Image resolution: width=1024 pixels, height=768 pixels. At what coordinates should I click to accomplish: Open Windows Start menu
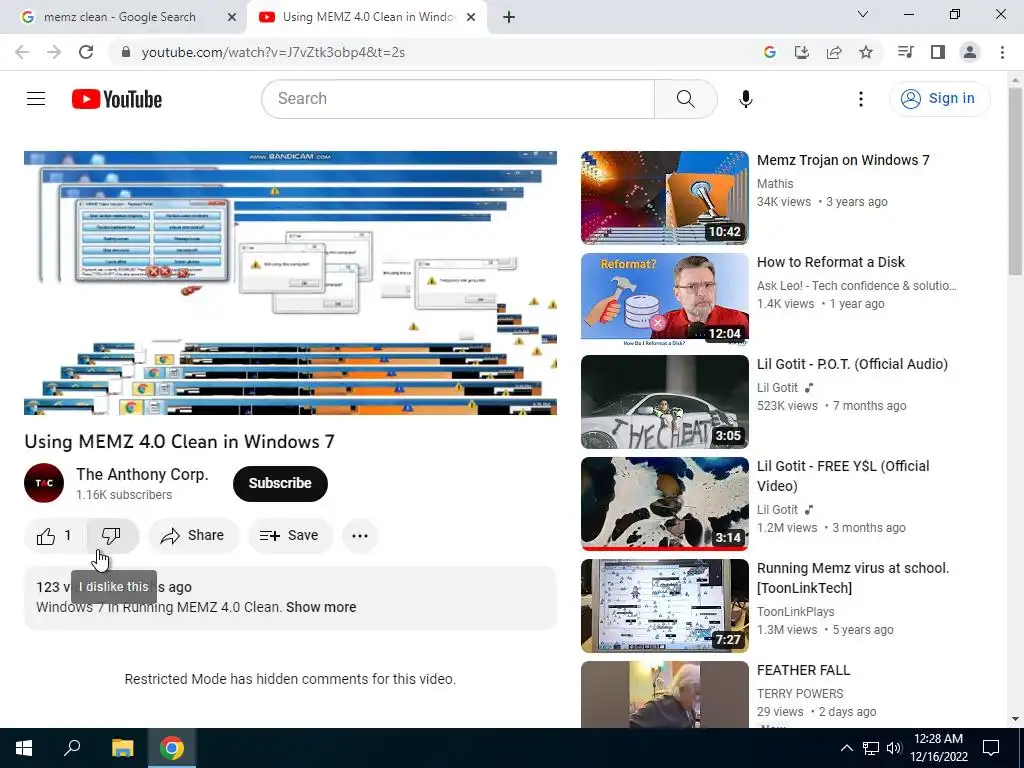pyautogui.click(x=24, y=748)
